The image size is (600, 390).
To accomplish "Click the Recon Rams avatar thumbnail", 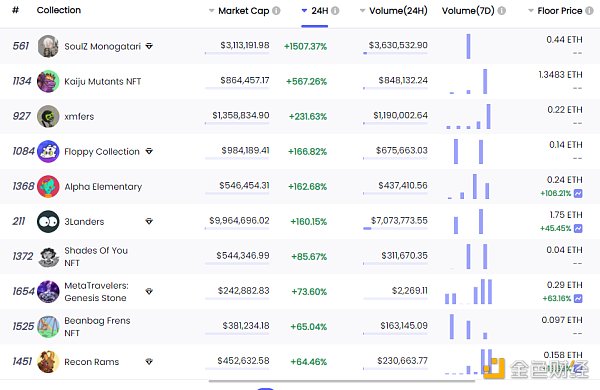I will 48,361.
